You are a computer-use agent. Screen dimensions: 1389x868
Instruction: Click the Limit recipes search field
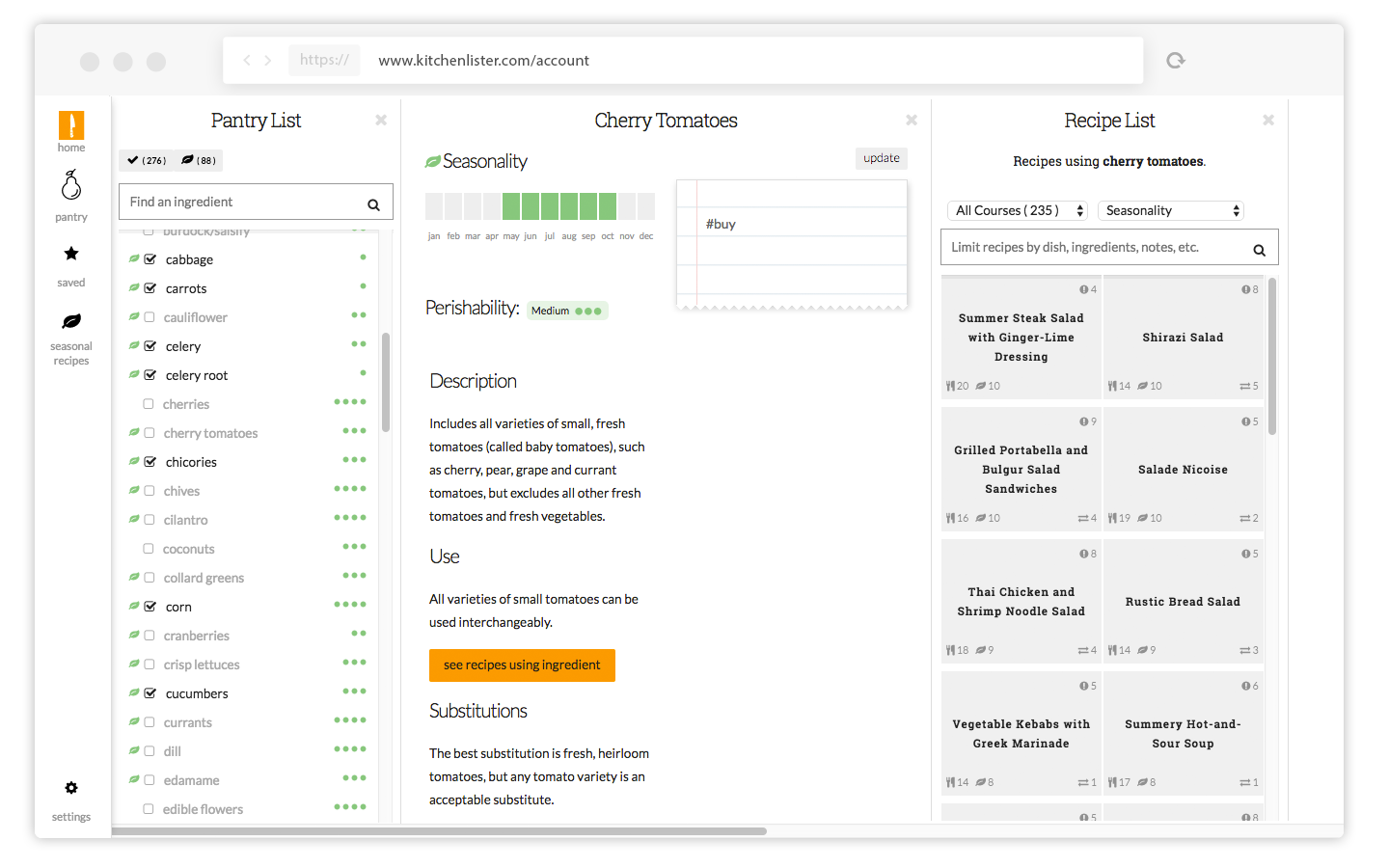pos(1109,247)
